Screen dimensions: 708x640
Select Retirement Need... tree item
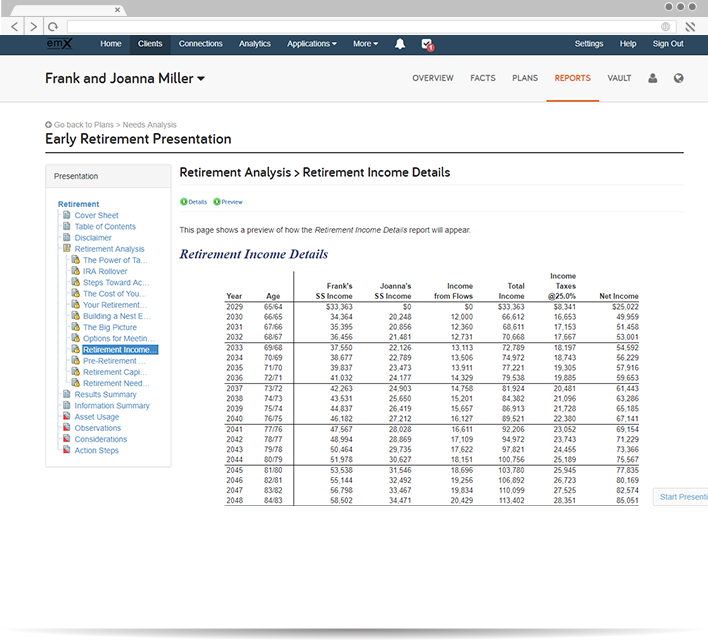(x=116, y=383)
